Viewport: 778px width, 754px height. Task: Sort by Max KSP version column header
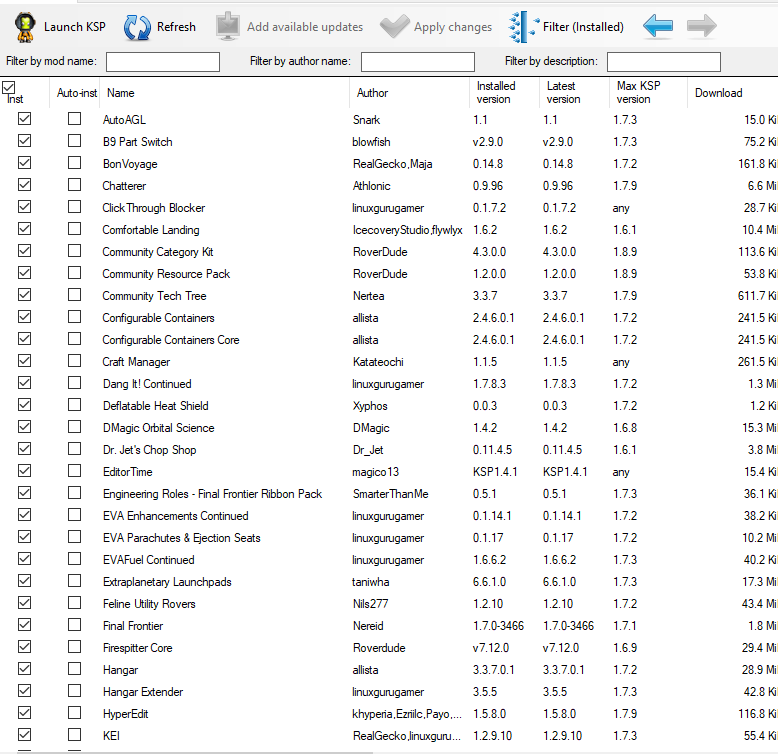[648, 93]
